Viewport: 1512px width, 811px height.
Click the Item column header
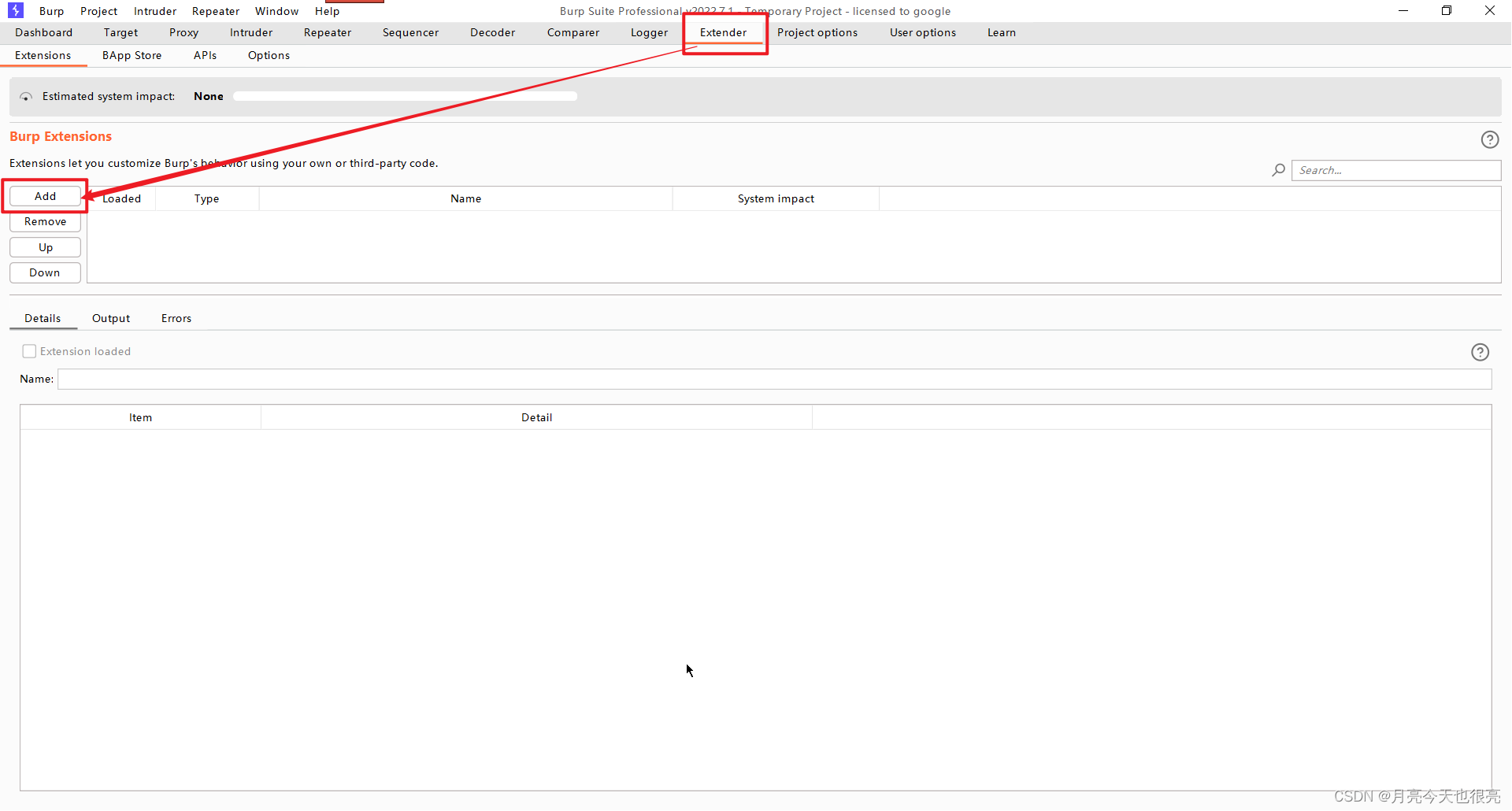coord(140,417)
